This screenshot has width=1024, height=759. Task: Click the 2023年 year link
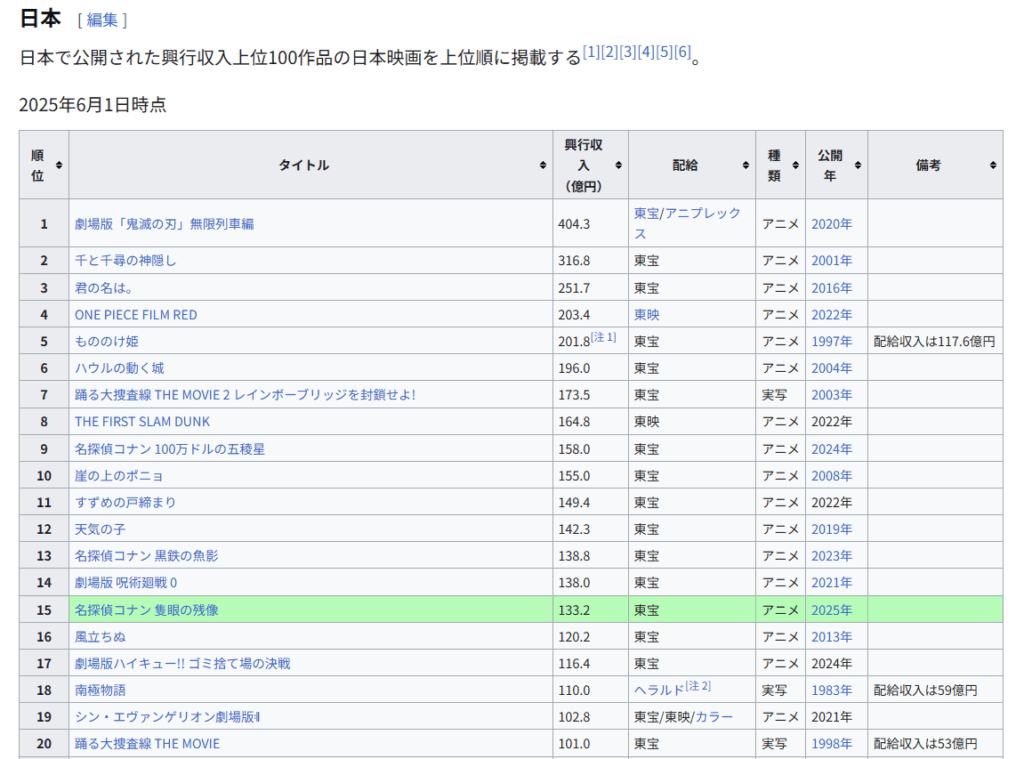coord(831,557)
